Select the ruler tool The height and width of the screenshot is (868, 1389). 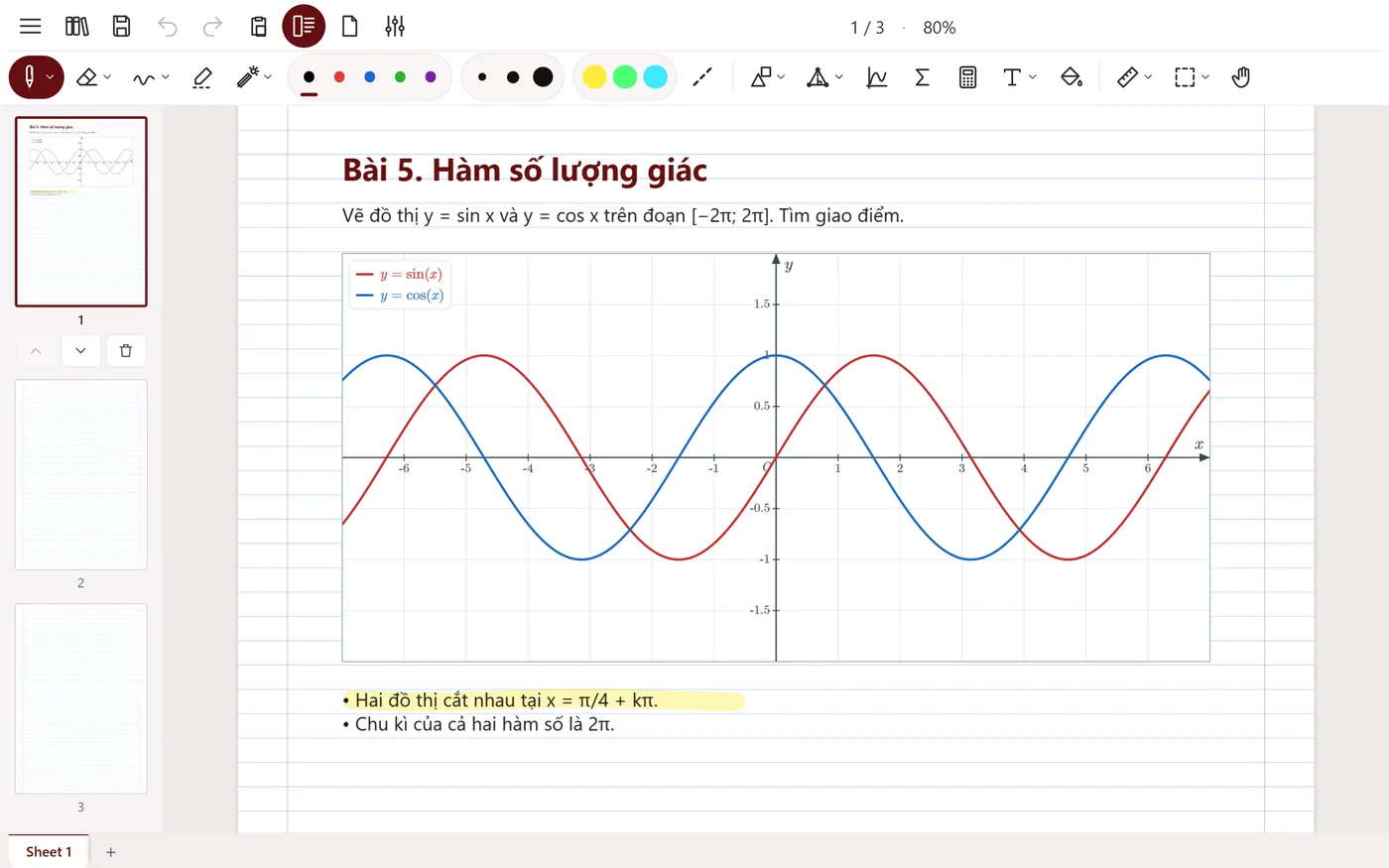pyautogui.click(x=1127, y=77)
